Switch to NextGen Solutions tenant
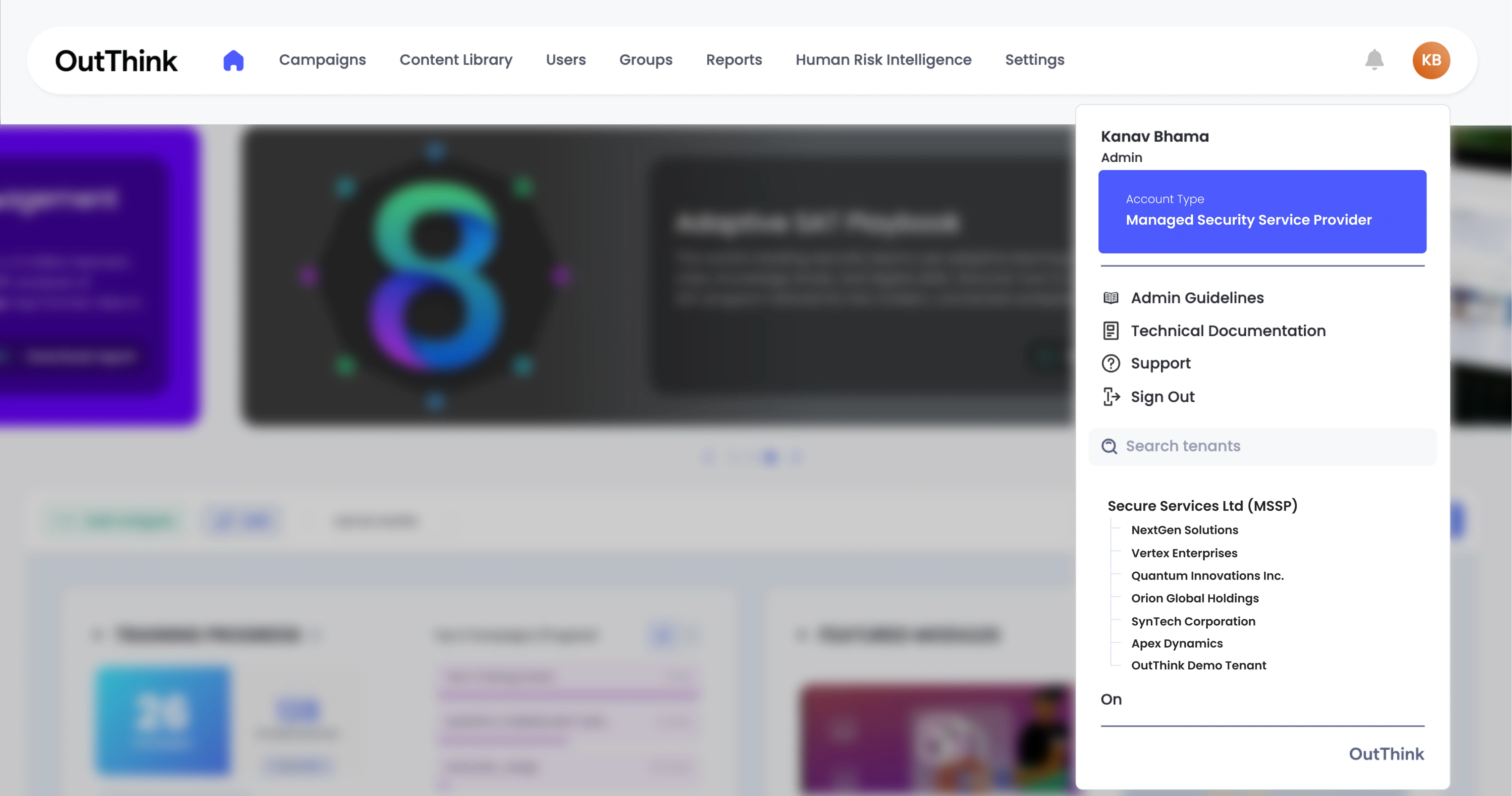Image resolution: width=1512 pixels, height=796 pixels. click(1184, 530)
